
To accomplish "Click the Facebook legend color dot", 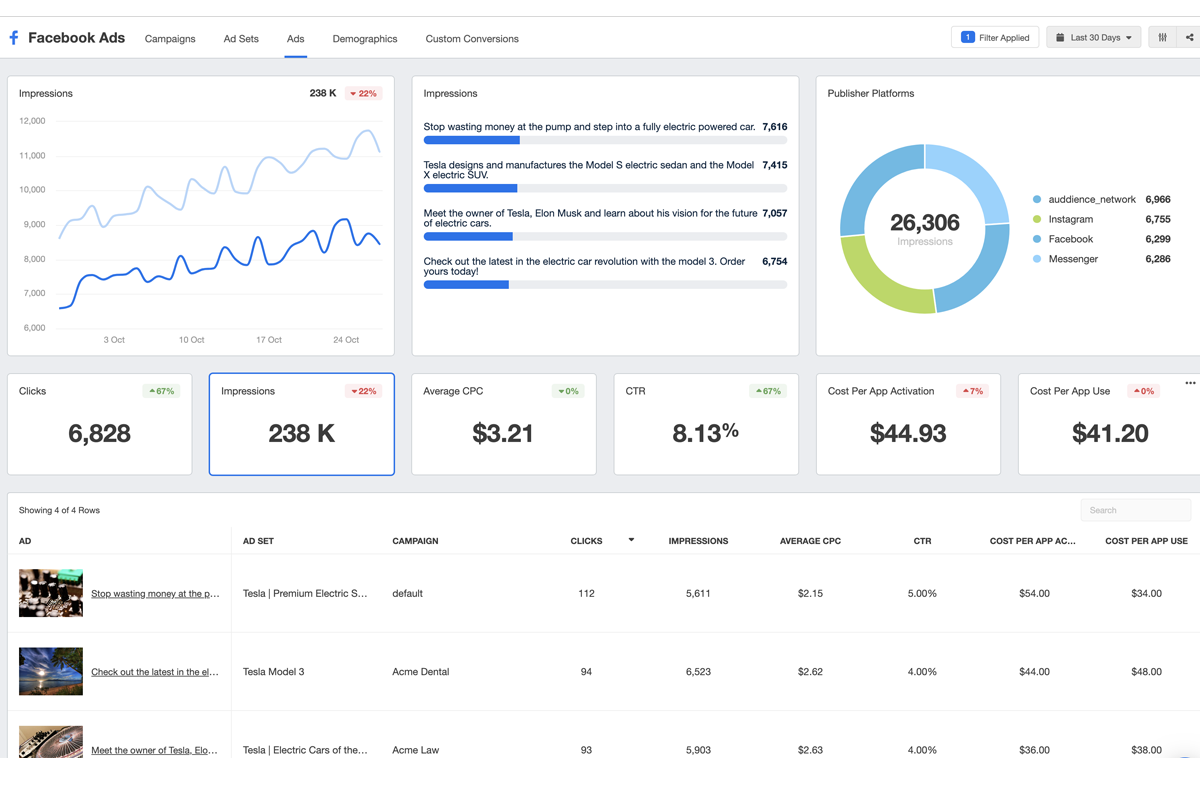I will click(x=1037, y=240).
